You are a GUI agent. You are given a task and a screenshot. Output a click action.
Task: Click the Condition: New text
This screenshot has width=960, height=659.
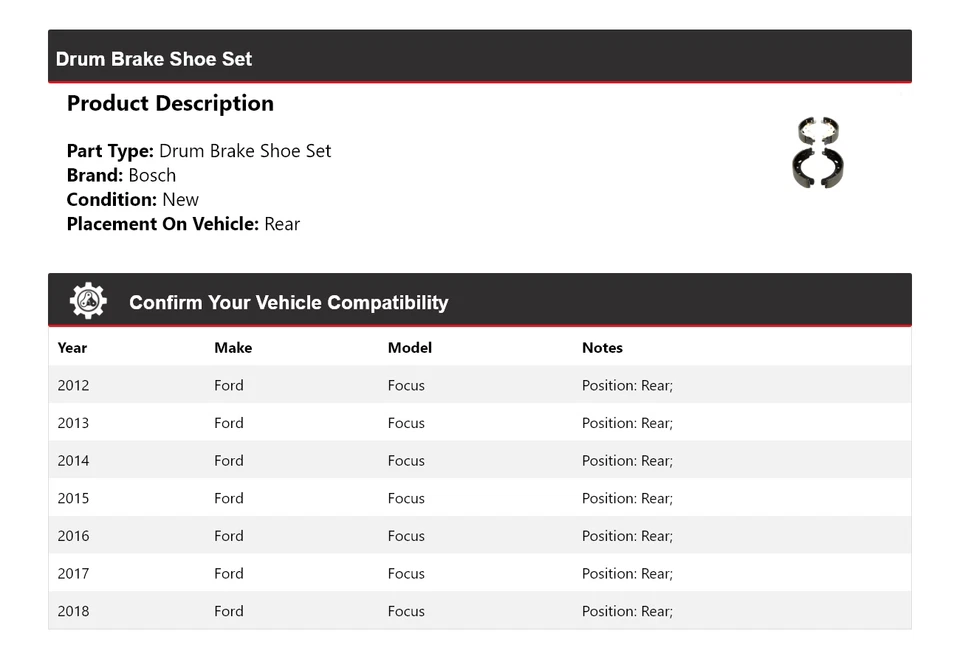(132, 199)
